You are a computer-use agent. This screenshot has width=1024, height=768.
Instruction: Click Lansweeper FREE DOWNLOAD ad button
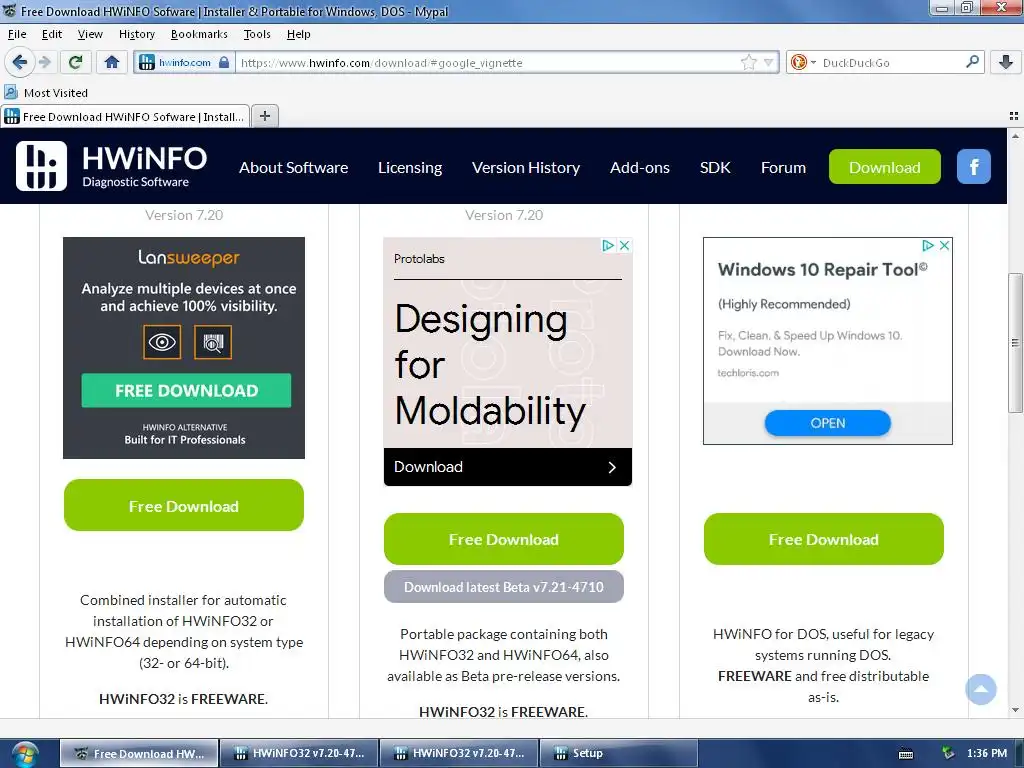(186, 391)
